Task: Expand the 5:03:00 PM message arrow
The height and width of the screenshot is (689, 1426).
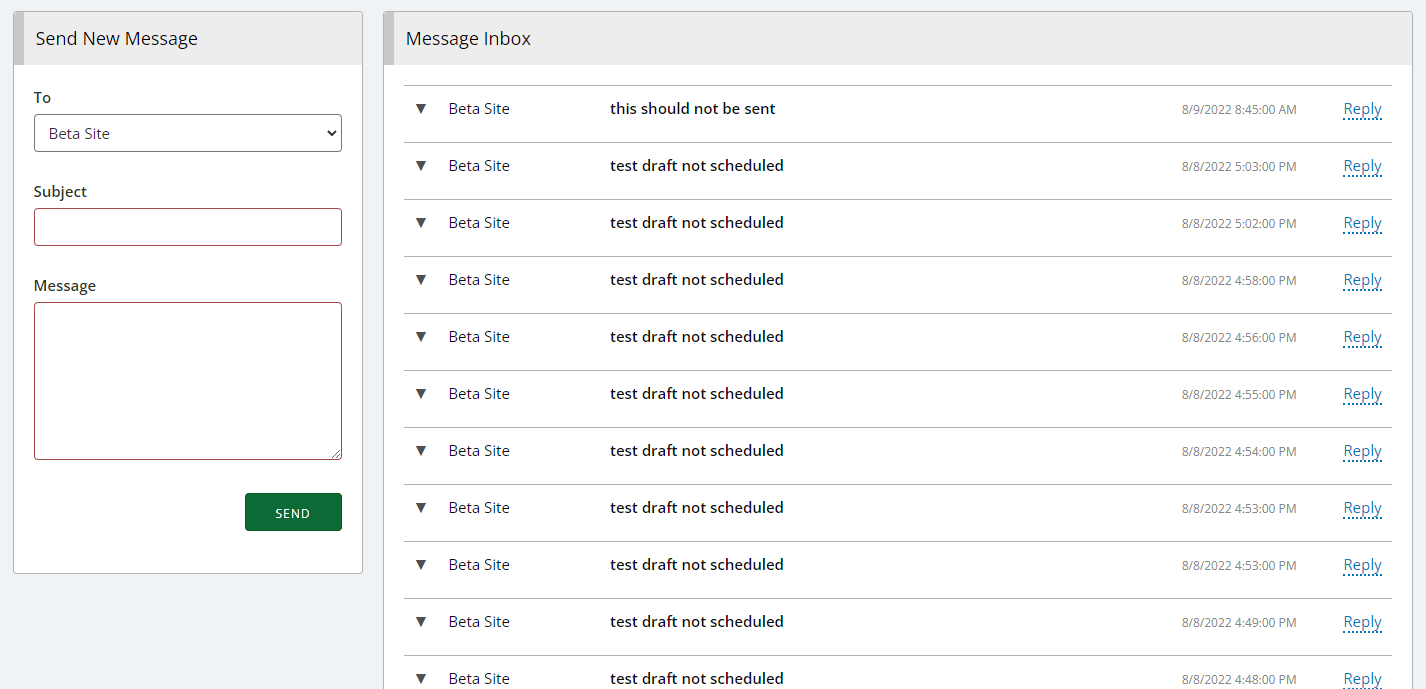Action: [x=421, y=166]
